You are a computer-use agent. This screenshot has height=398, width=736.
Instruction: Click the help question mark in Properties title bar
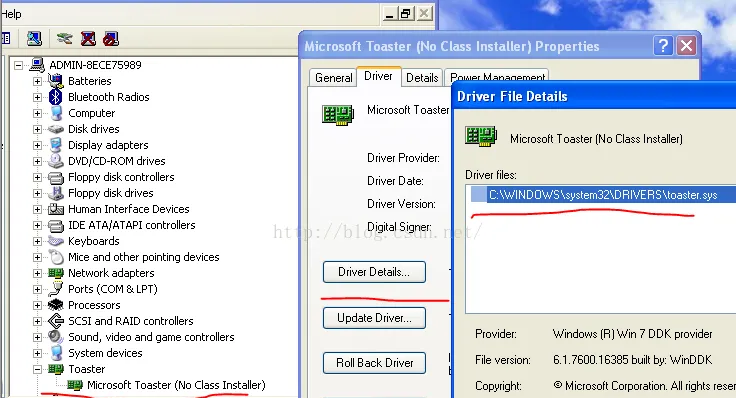[663, 46]
